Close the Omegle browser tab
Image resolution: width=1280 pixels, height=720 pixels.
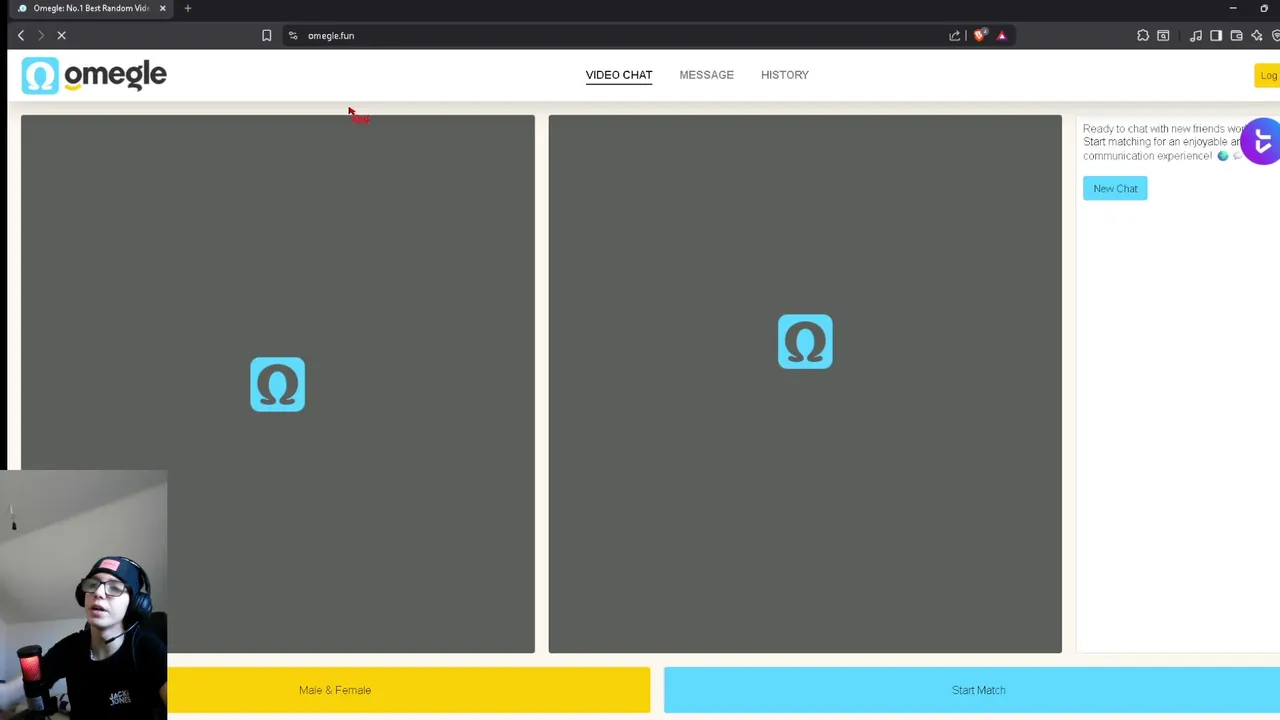[162, 8]
